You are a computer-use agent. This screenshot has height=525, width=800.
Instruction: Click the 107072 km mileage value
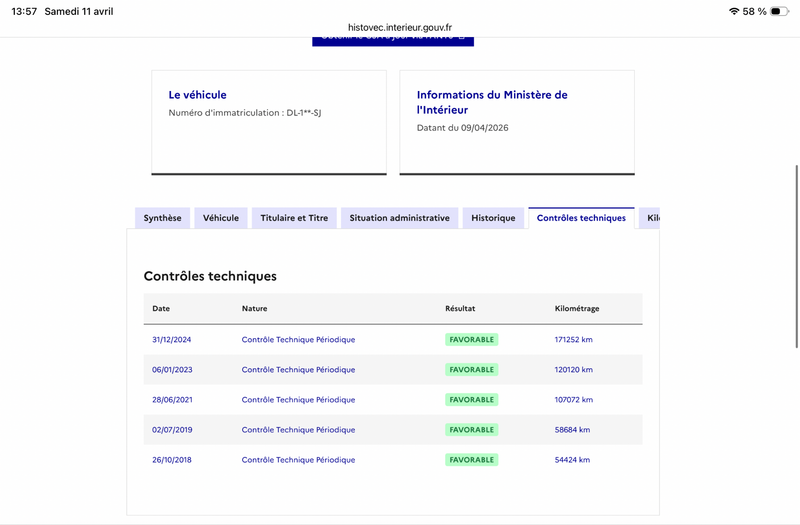[x=573, y=399]
